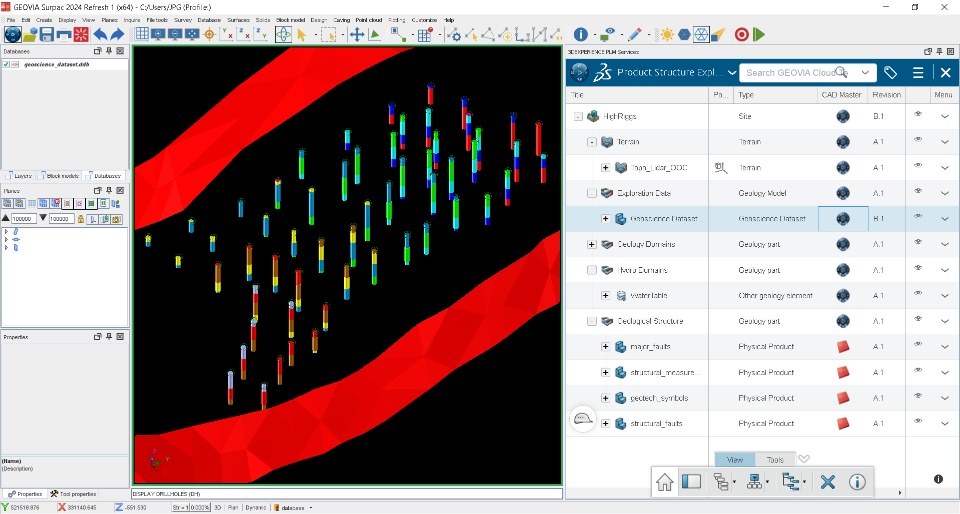Open Product Structure Explorer dropdown chevron

point(731,73)
